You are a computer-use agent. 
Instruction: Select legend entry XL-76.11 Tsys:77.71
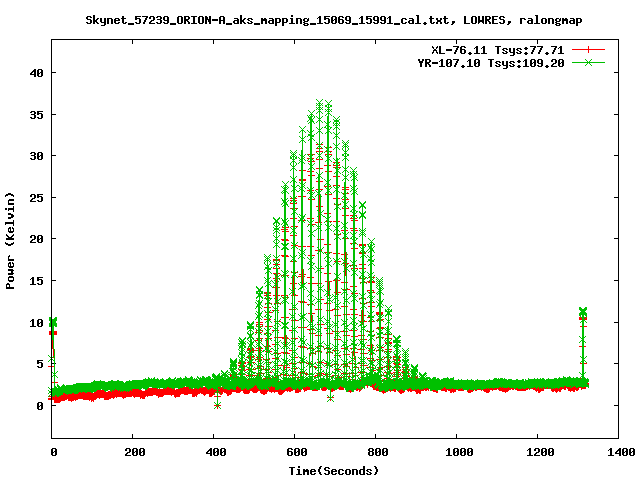498,50
